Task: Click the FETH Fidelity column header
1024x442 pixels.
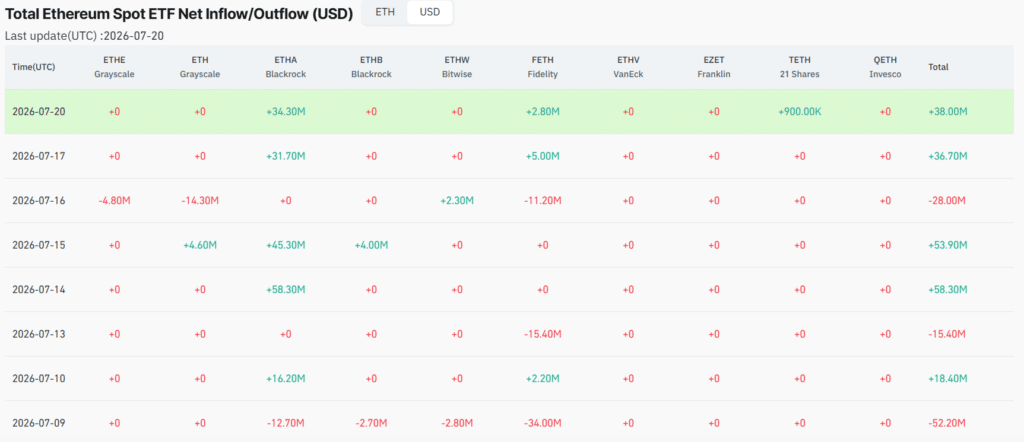Action: 542,67
